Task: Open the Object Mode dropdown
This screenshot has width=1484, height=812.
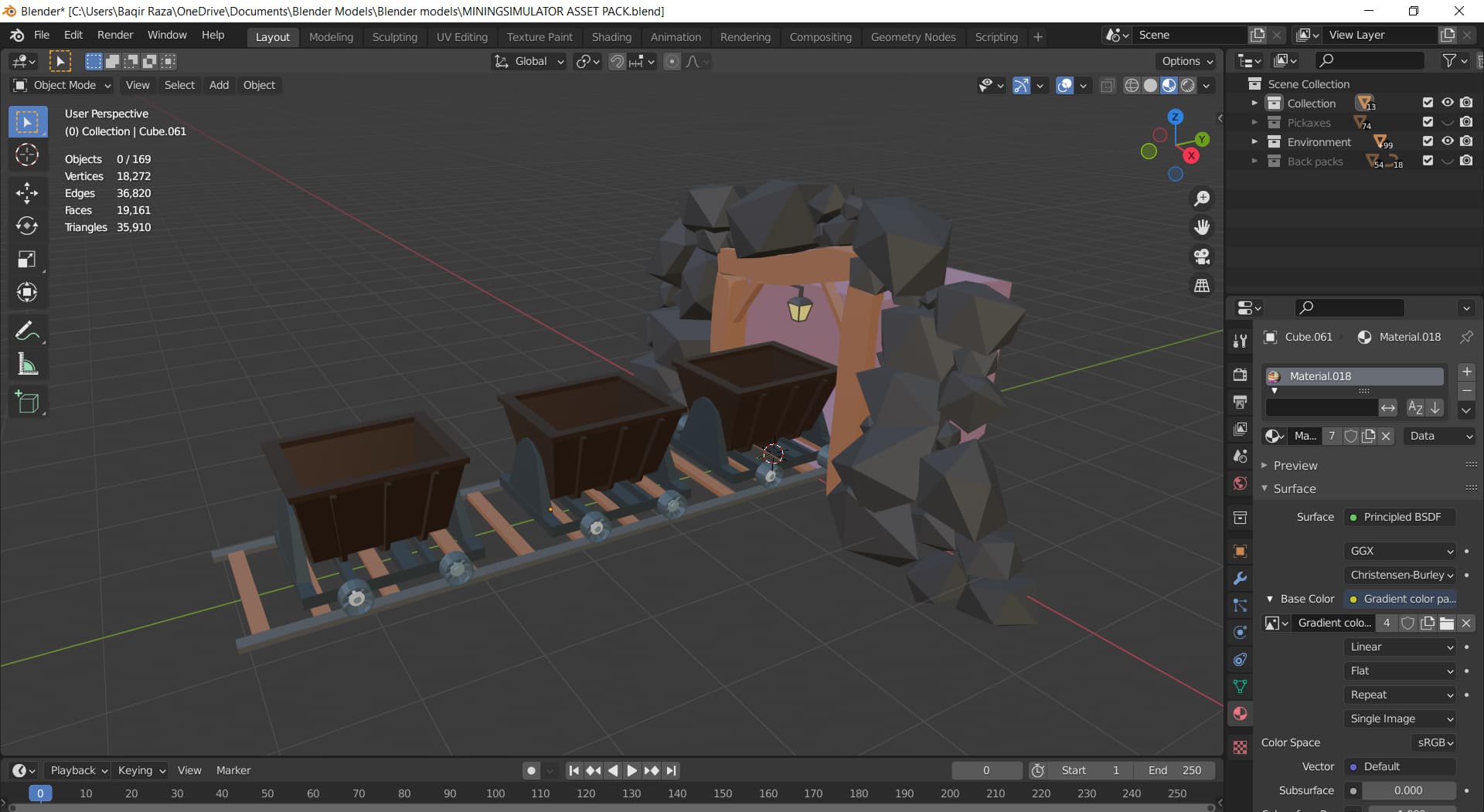Action: coord(63,85)
